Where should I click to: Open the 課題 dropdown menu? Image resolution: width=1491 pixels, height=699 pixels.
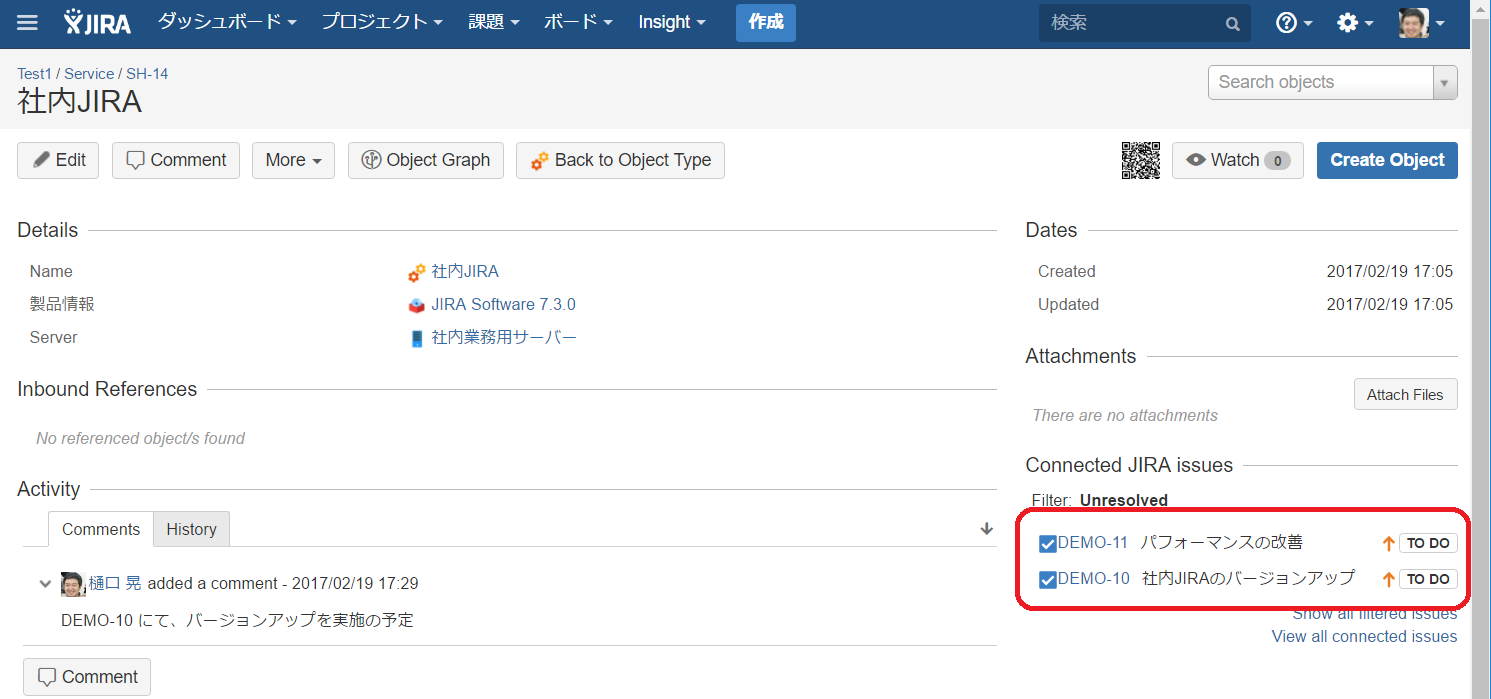click(x=494, y=22)
